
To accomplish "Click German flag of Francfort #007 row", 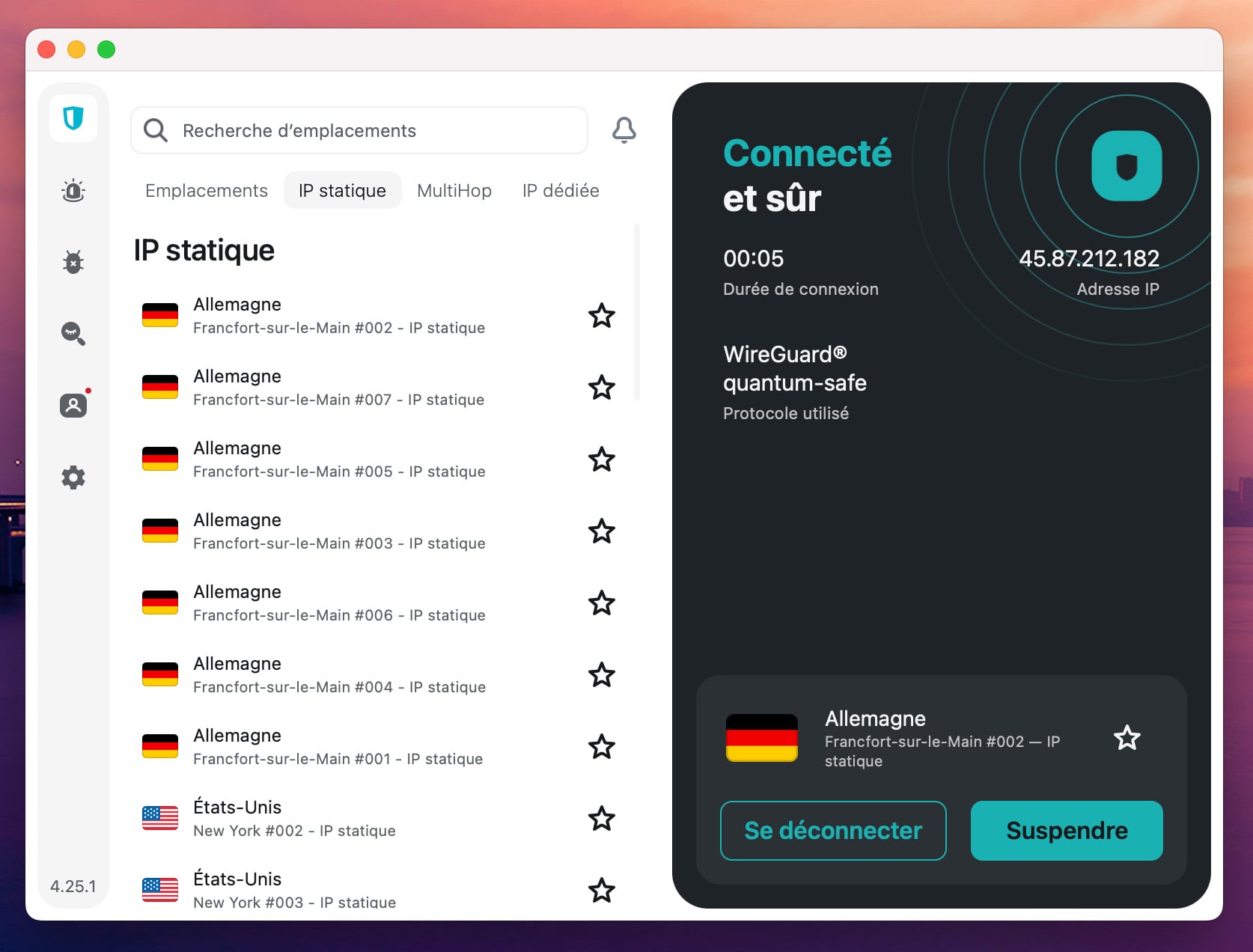I will (160, 387).
